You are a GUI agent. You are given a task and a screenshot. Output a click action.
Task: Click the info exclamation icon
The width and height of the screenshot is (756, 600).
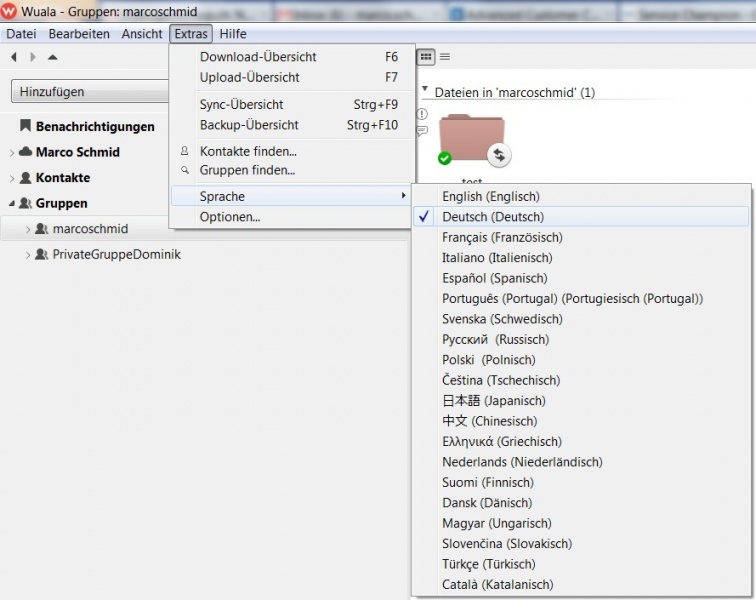tap(422, 114)
